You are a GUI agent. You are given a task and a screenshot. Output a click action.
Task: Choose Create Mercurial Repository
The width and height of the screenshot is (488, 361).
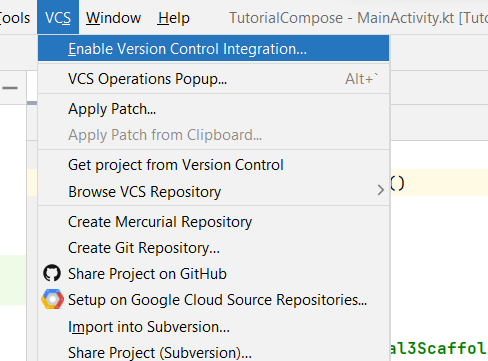pos(213,222)
